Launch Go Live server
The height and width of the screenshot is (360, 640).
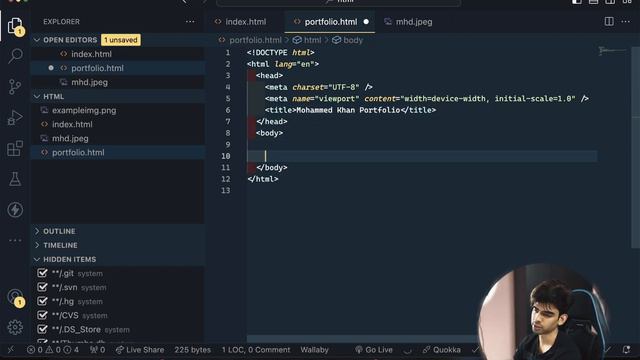[374, 350]
